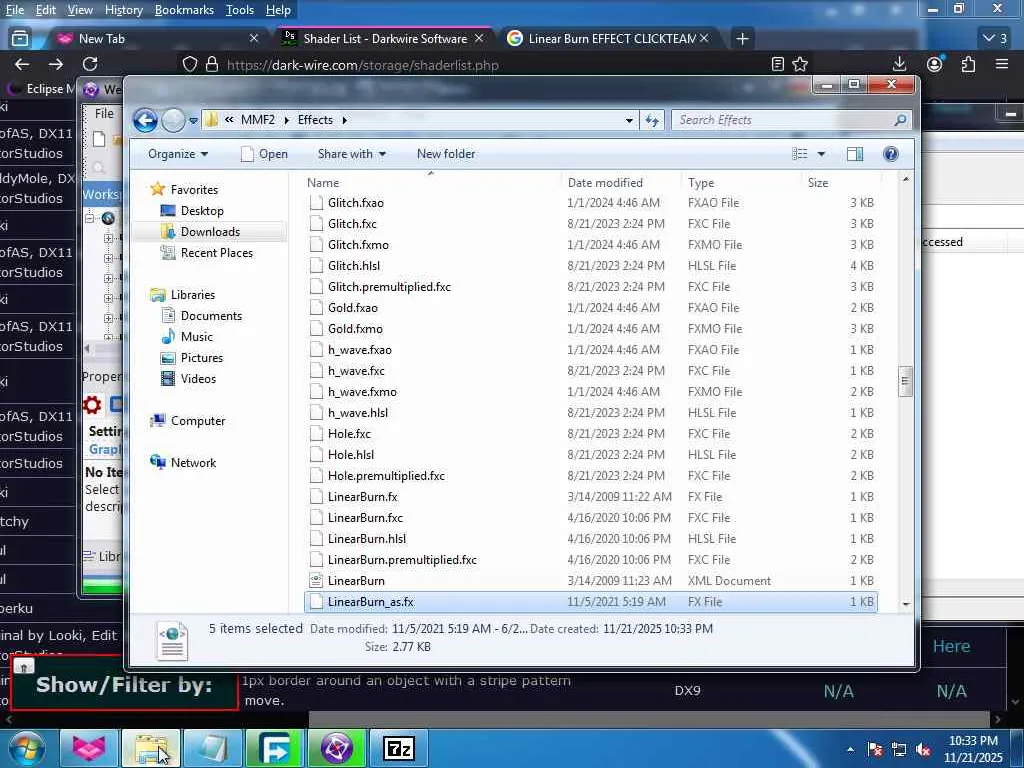Select Glitch.premultiplied.fxc file
Screen dimensions: 1024x768
[389, 287]
